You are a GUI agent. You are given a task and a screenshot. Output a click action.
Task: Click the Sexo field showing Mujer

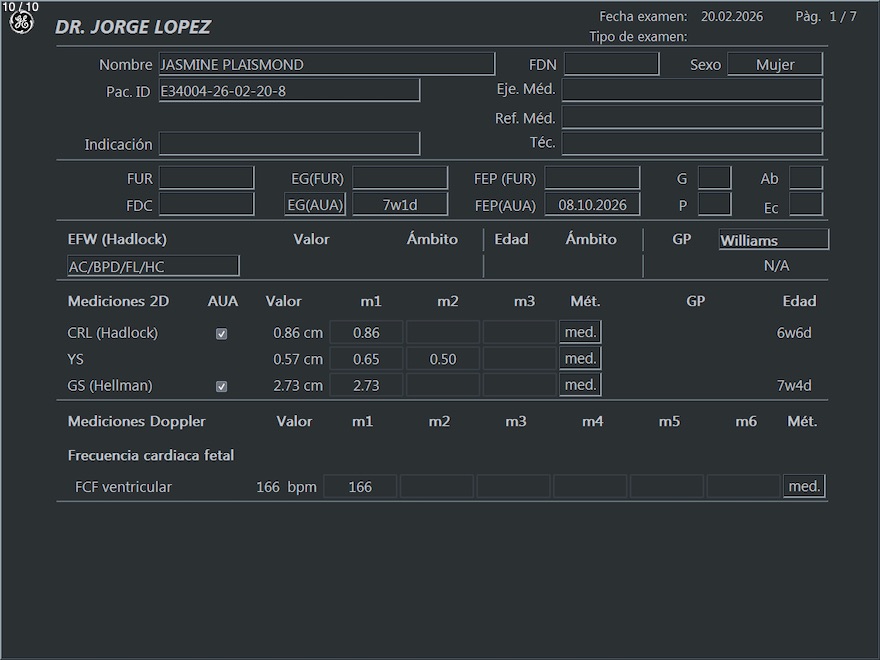(x=774, y=65)
